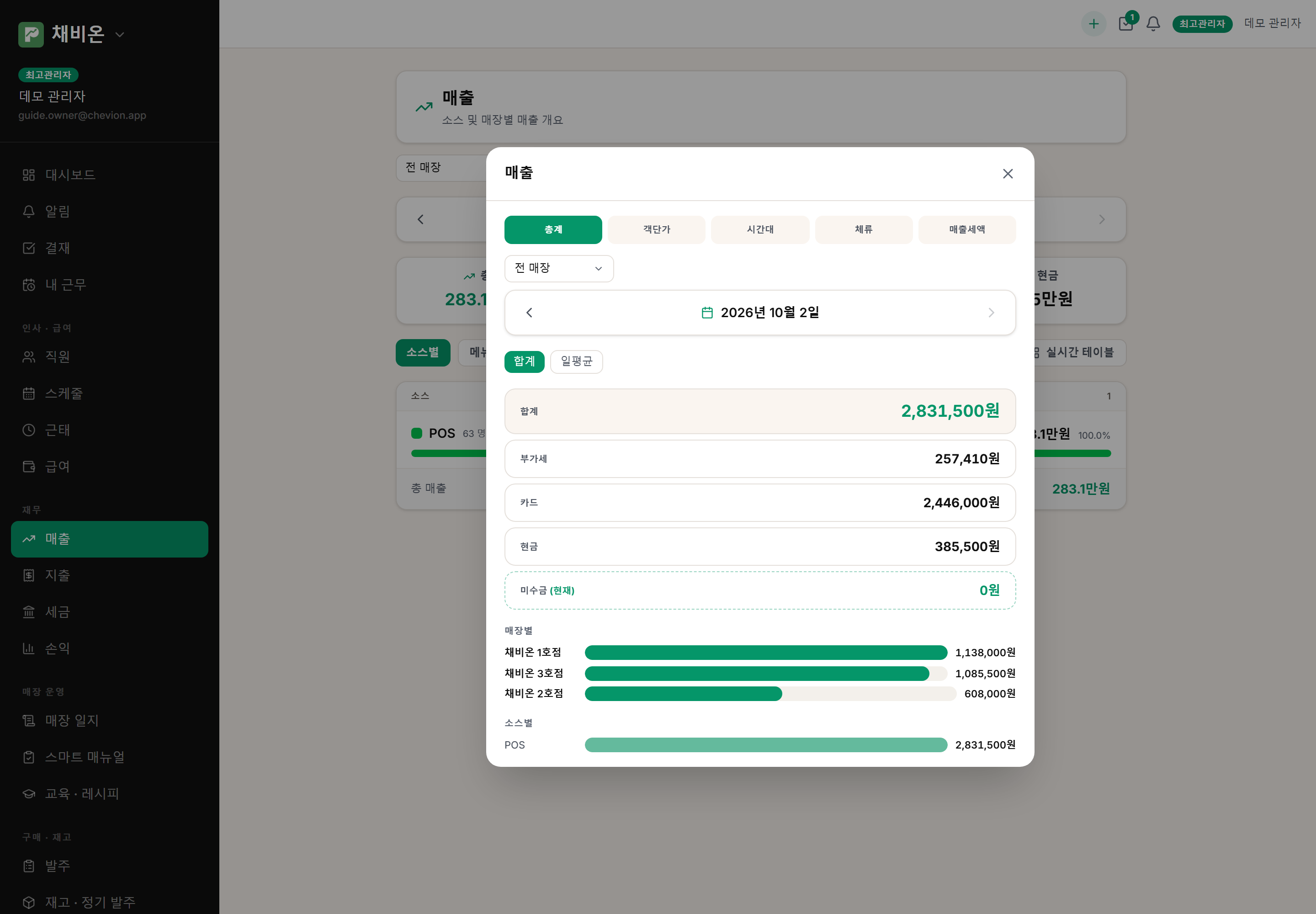Viewport: 1316px width, 914px height.
Task: Open the approvals inbox icon with badge
Action: tap(1125, 24)
